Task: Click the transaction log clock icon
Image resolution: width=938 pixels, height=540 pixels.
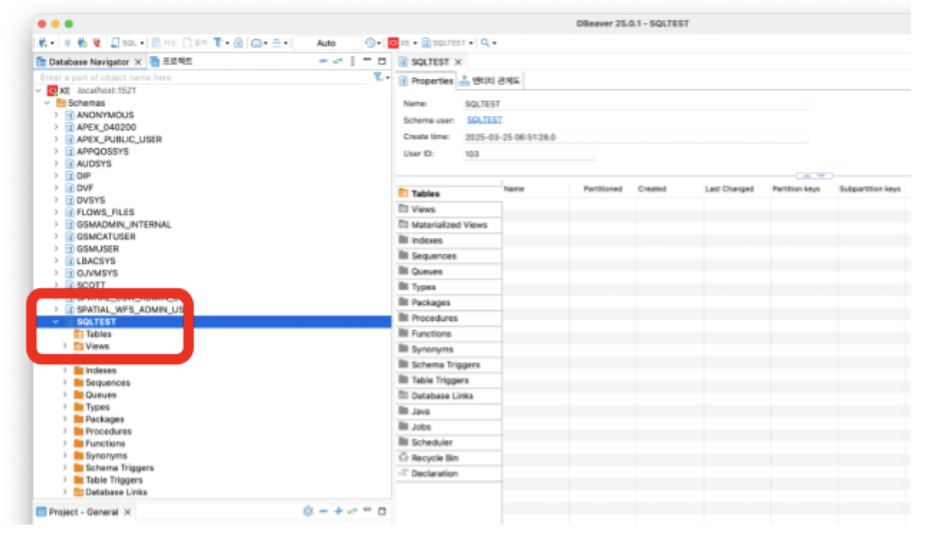Action: (x=371, y=43)
